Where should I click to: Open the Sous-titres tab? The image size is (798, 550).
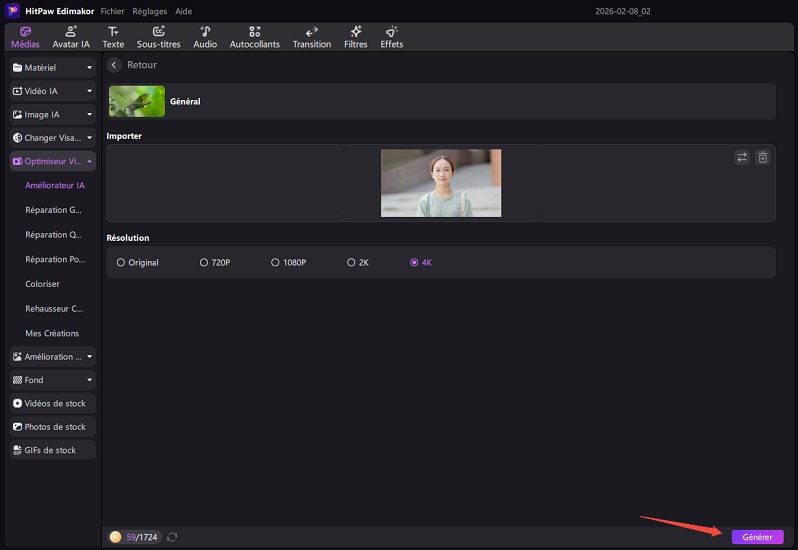(158, 37)
